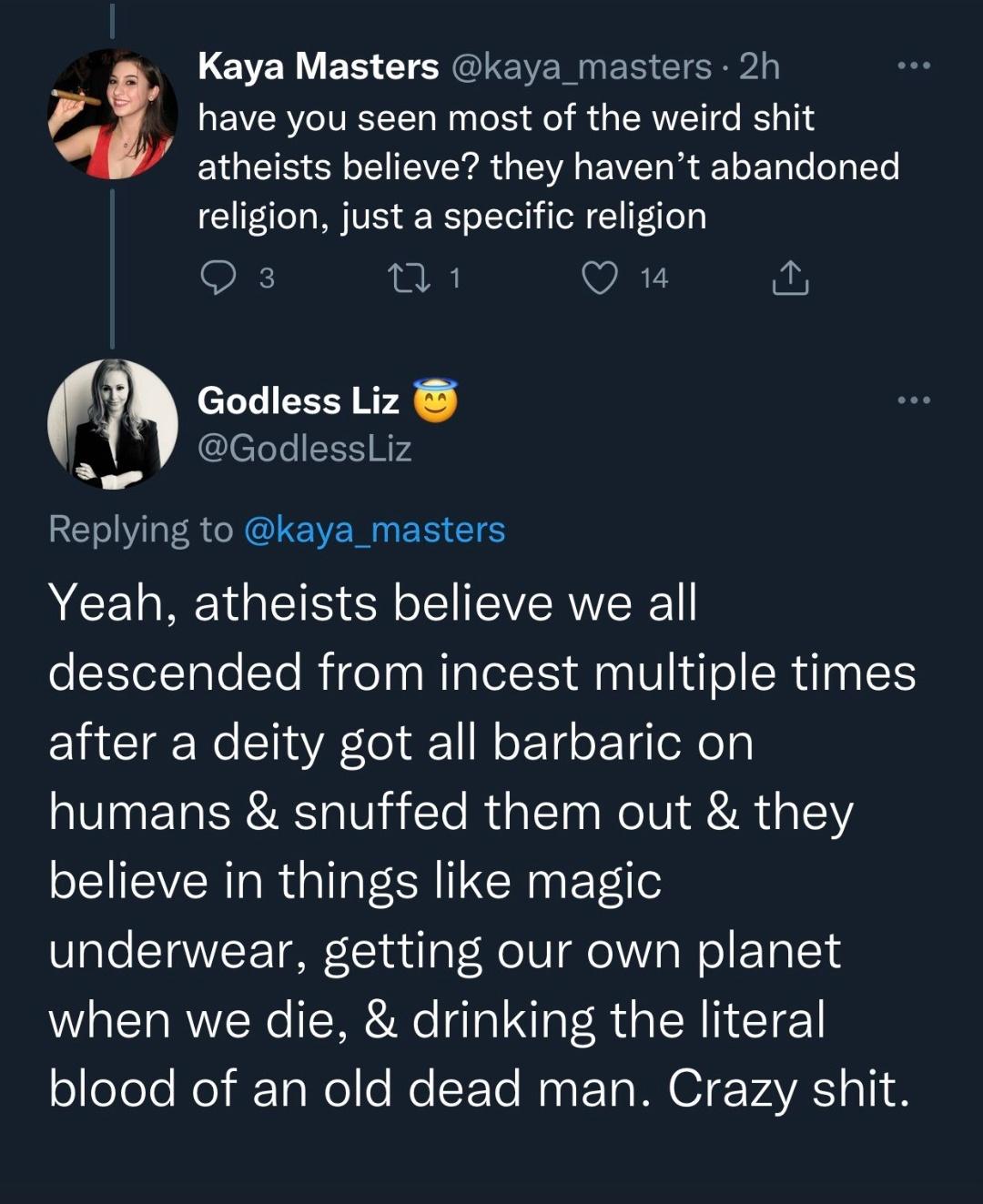The height and width of the screenshot is (1204, 983).
Task: Open Kaya's tweet text about atheists
Action: click(x=546, y=167)
